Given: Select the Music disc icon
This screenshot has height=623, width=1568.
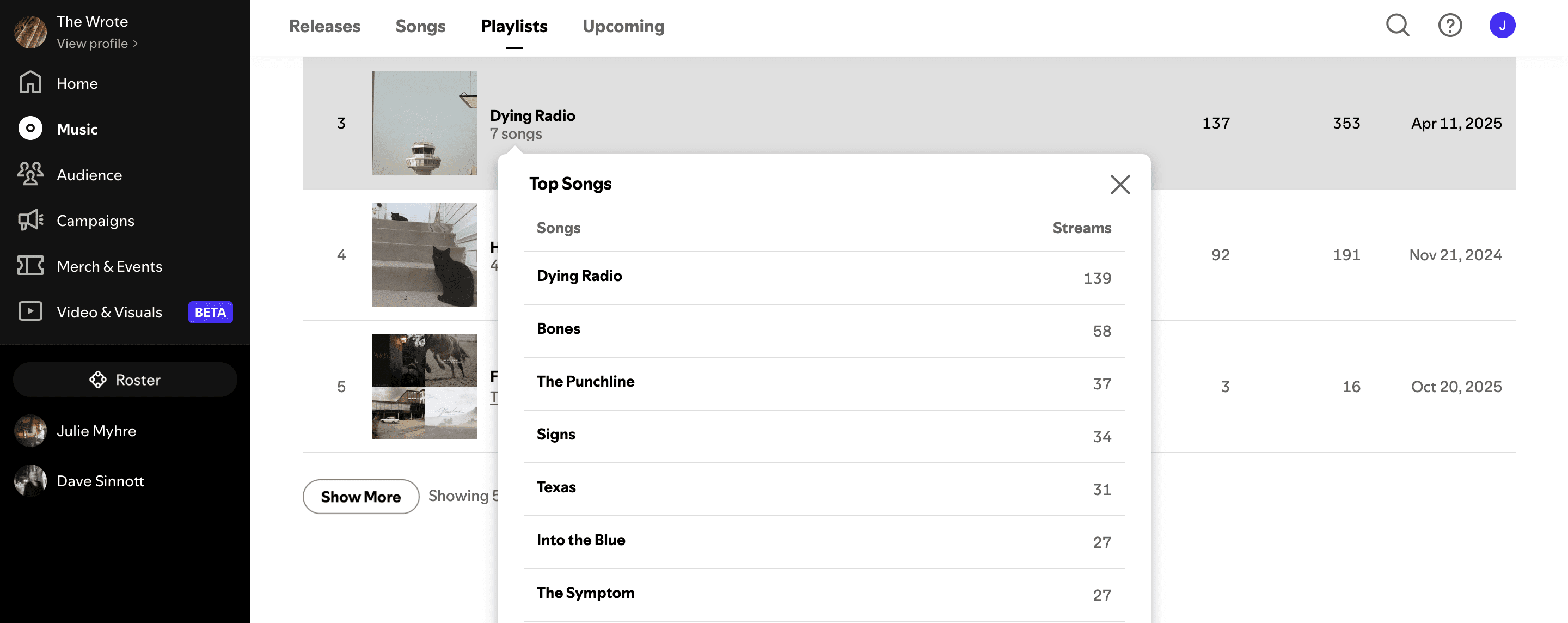Looking at the screenshot, I should click(x=30, y=129).
